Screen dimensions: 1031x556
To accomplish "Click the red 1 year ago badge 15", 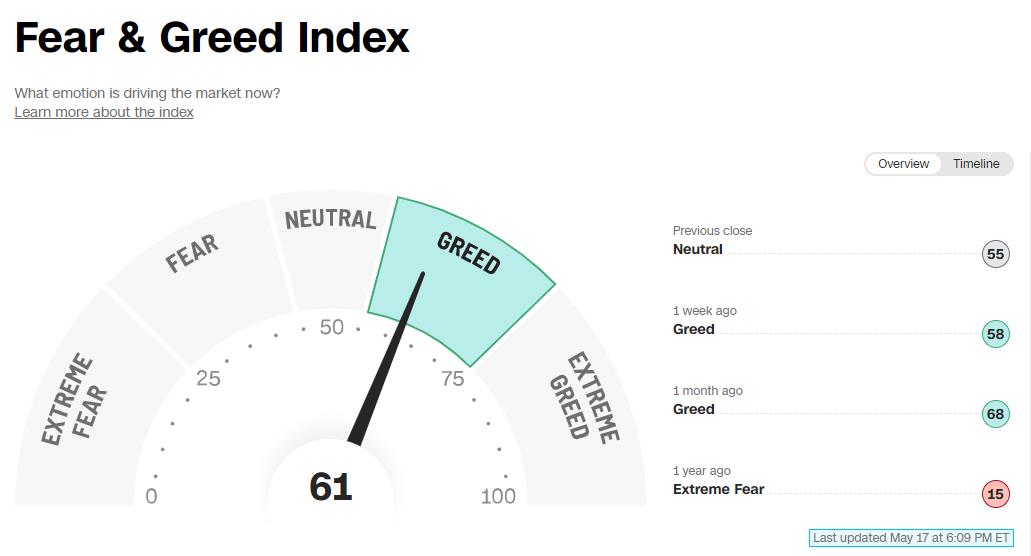I will (995, 494).
